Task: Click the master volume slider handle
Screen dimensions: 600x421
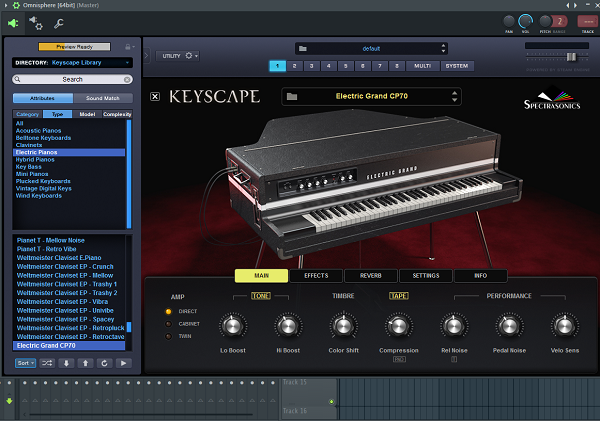Action: pos(571,57)
